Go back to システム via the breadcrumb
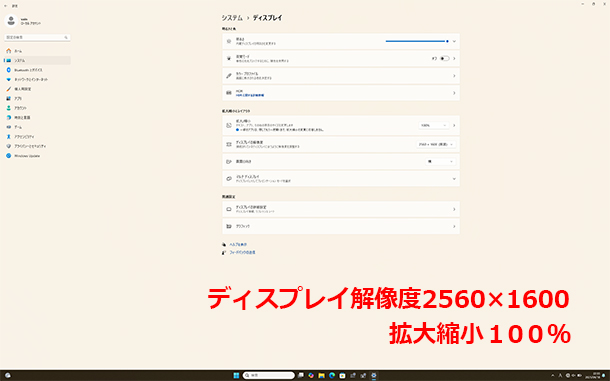The image size is (610, 381). [x=232, y=18]
